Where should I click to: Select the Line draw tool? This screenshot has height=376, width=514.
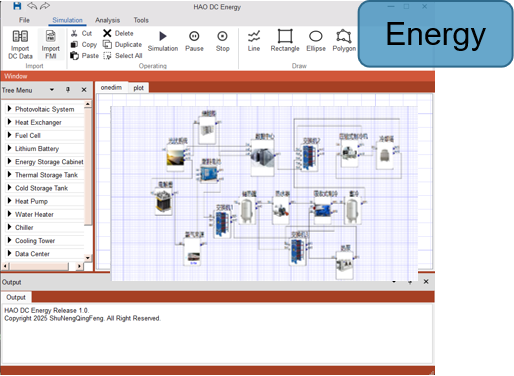254,36
